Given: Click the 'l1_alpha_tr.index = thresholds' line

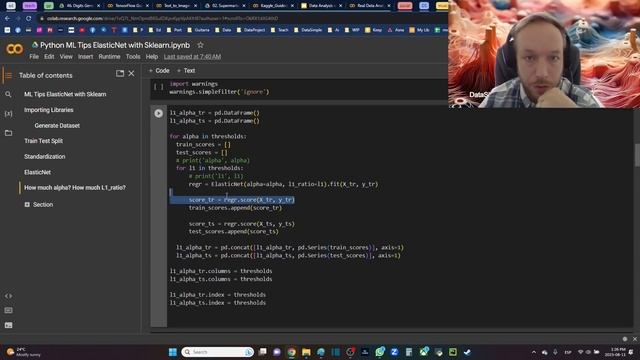Looking at the screenshot, I should click(218, 295).
